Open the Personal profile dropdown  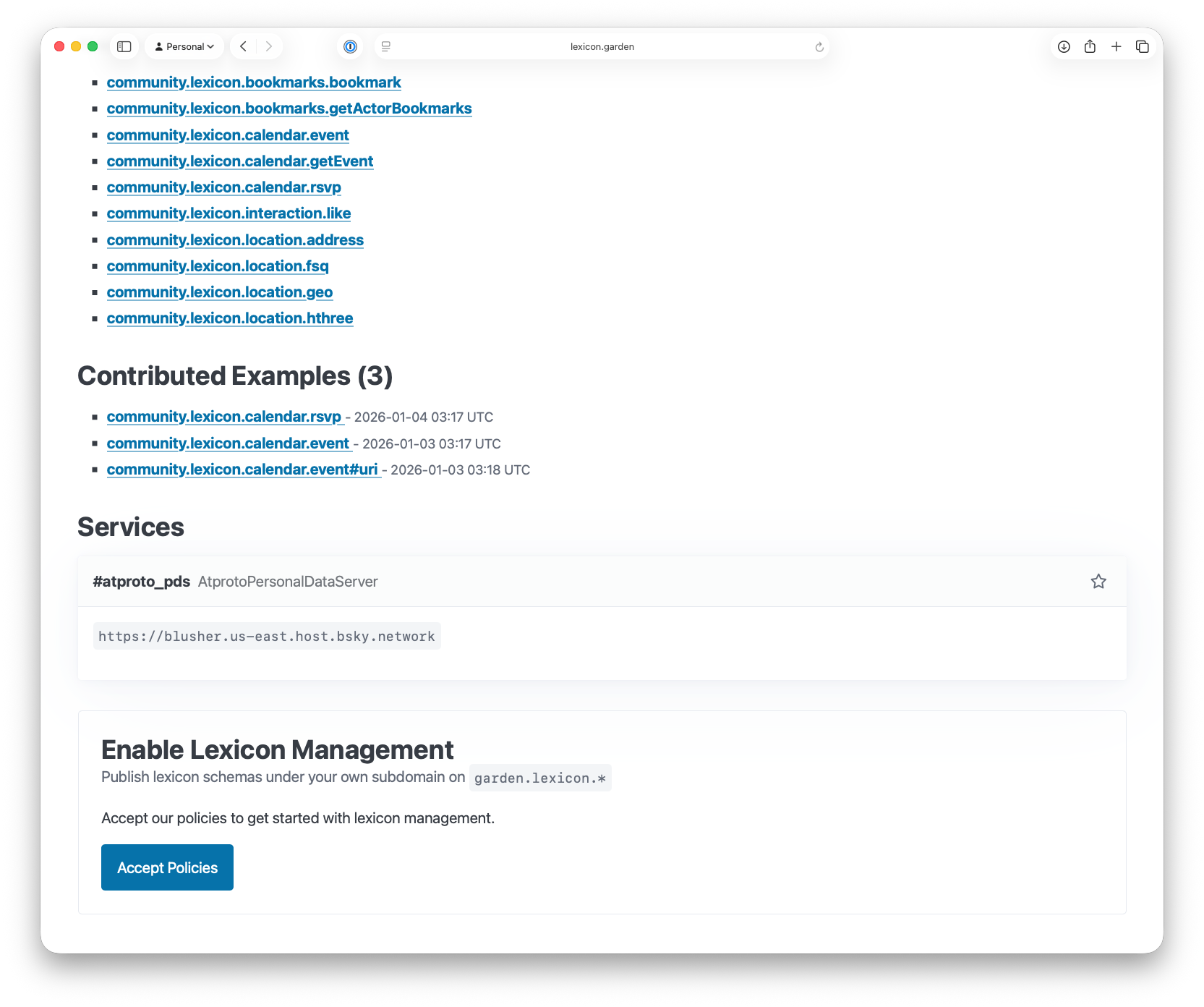click(x=185, y=46)
